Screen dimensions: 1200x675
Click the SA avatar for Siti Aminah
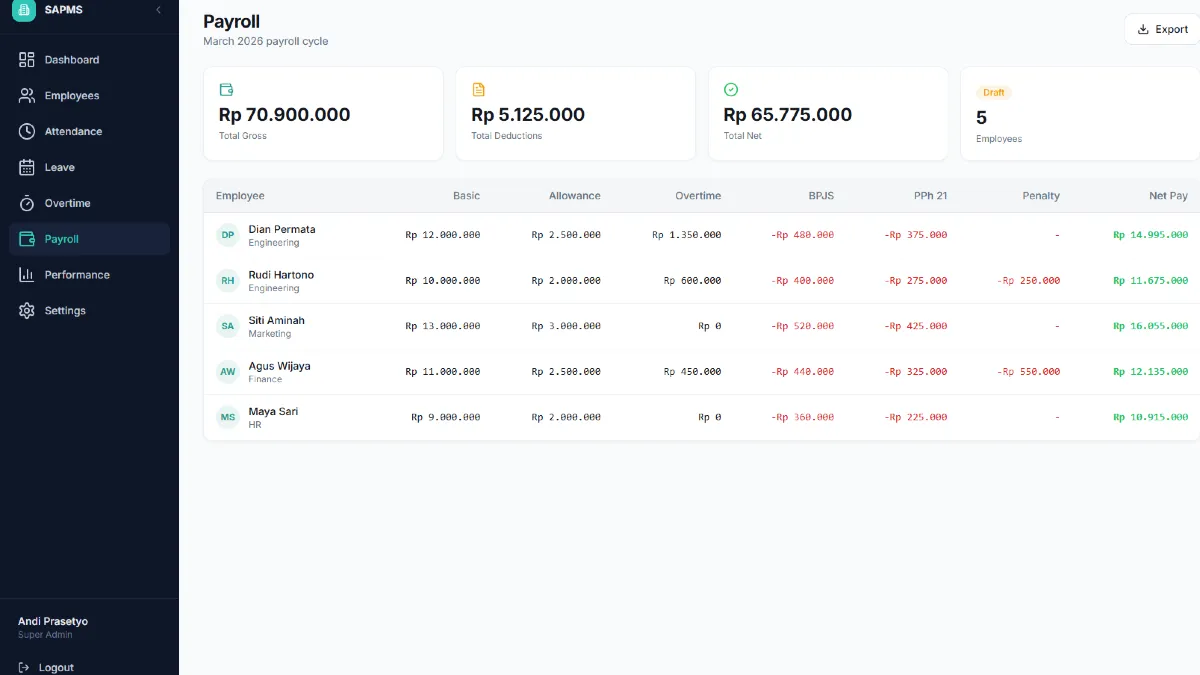click(228, 326)
